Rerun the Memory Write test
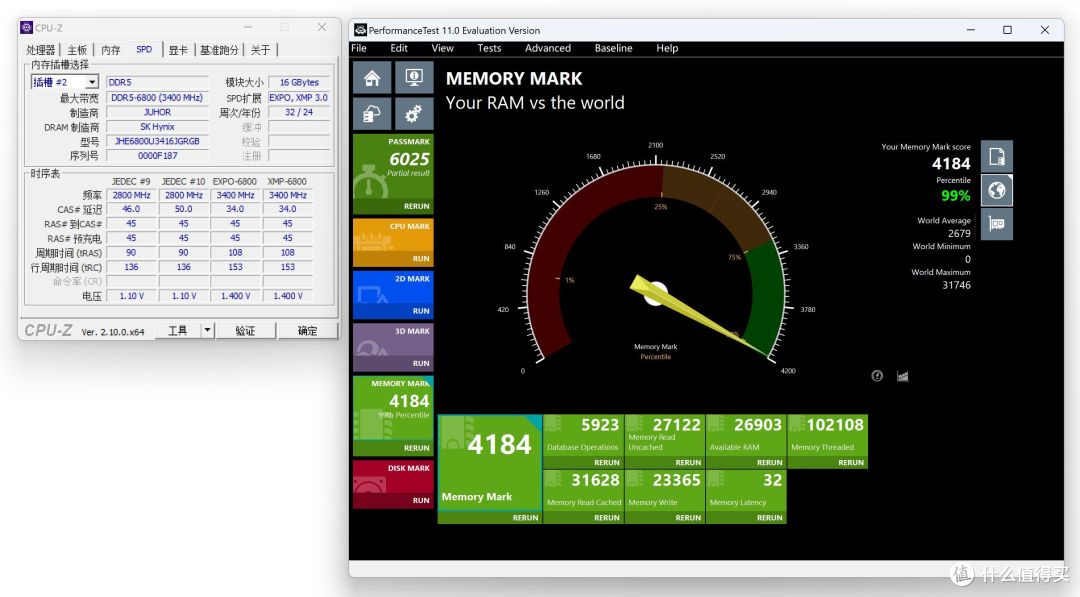 coord(687,517)
